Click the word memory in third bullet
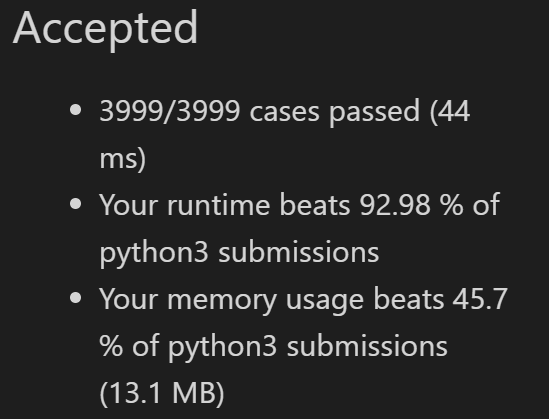This screenshot has height=419, width=549. click(x=222, y=300)
